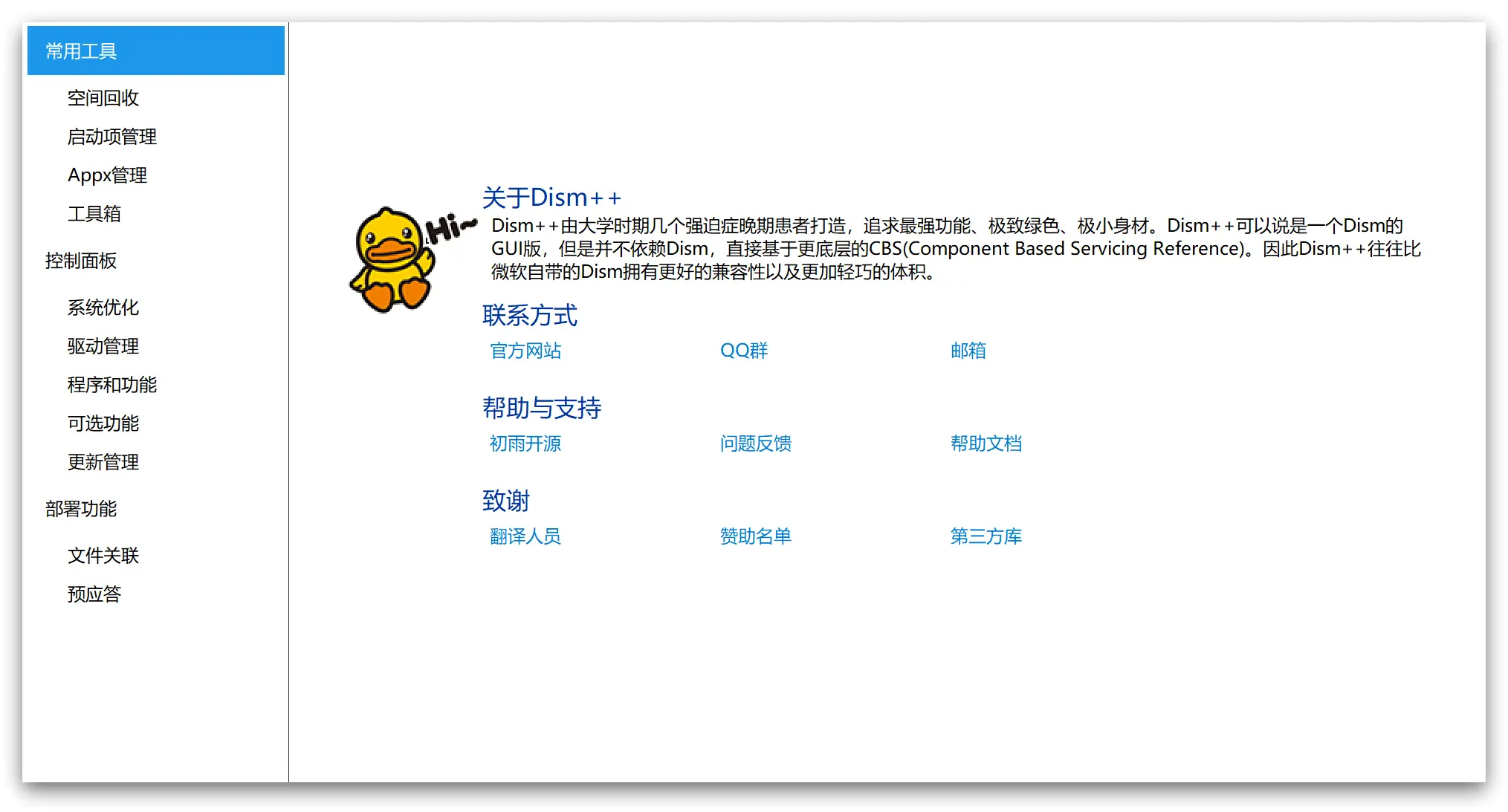Open the 邮箱 contact link
1508x812 pixels.
pos(968,351)
